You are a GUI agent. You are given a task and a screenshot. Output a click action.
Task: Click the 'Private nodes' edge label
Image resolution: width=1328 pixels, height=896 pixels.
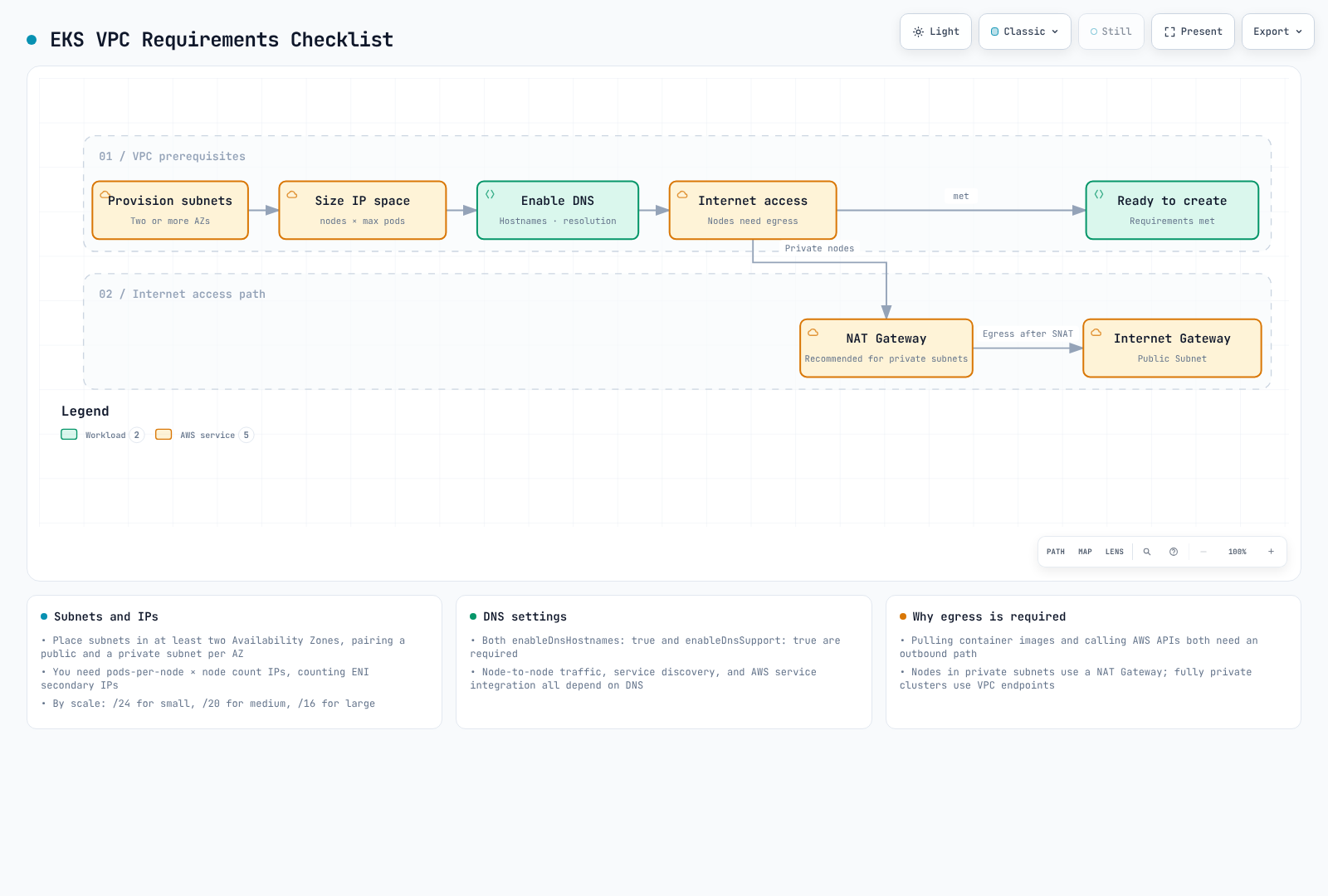click(x=819, y=249)
